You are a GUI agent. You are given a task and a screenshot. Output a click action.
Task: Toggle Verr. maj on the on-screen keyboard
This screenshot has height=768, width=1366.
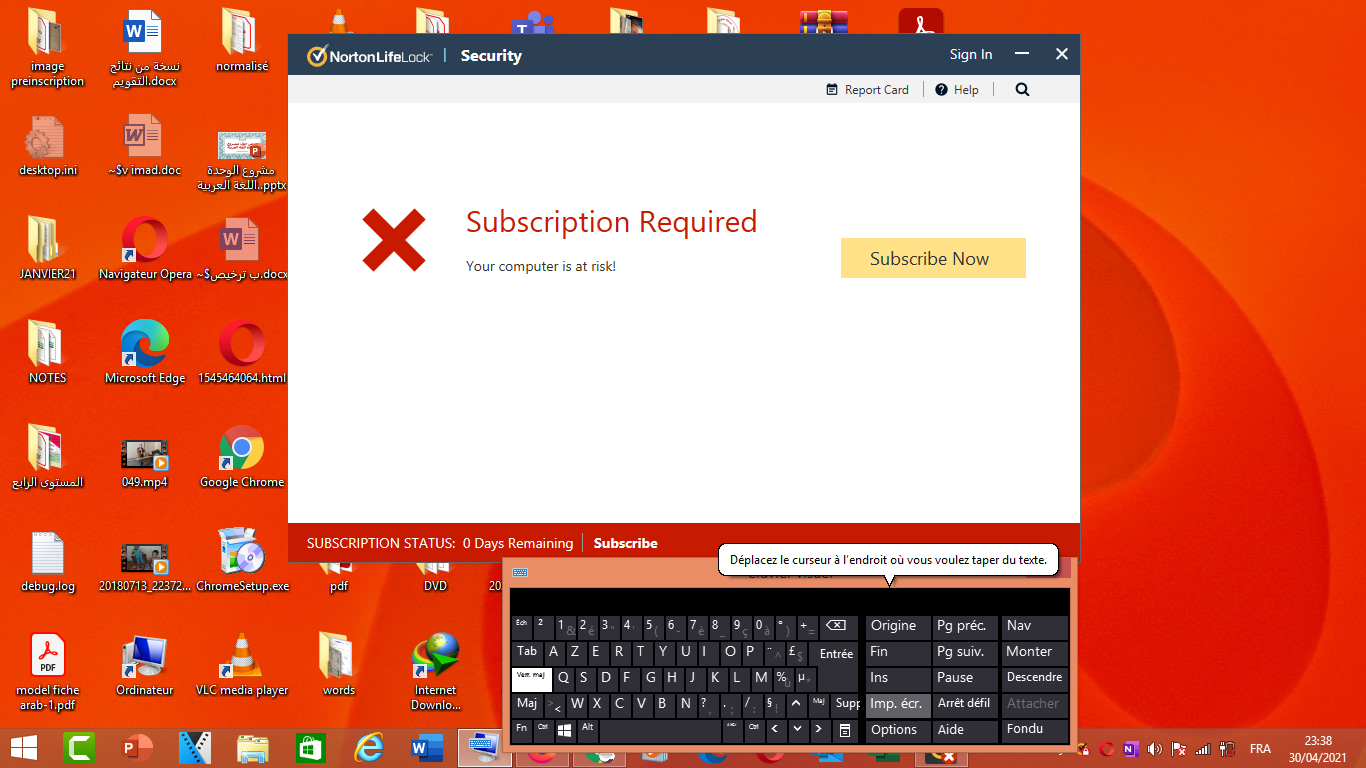[x=532, y=680]
